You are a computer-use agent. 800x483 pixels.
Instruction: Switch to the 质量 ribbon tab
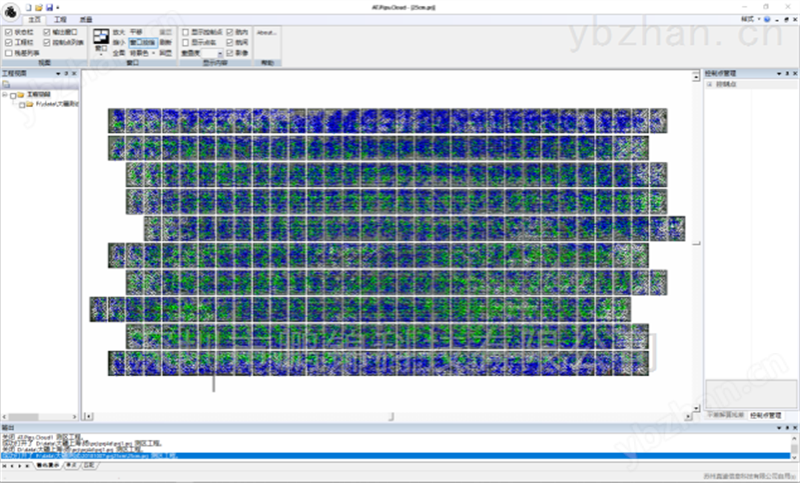86,19
